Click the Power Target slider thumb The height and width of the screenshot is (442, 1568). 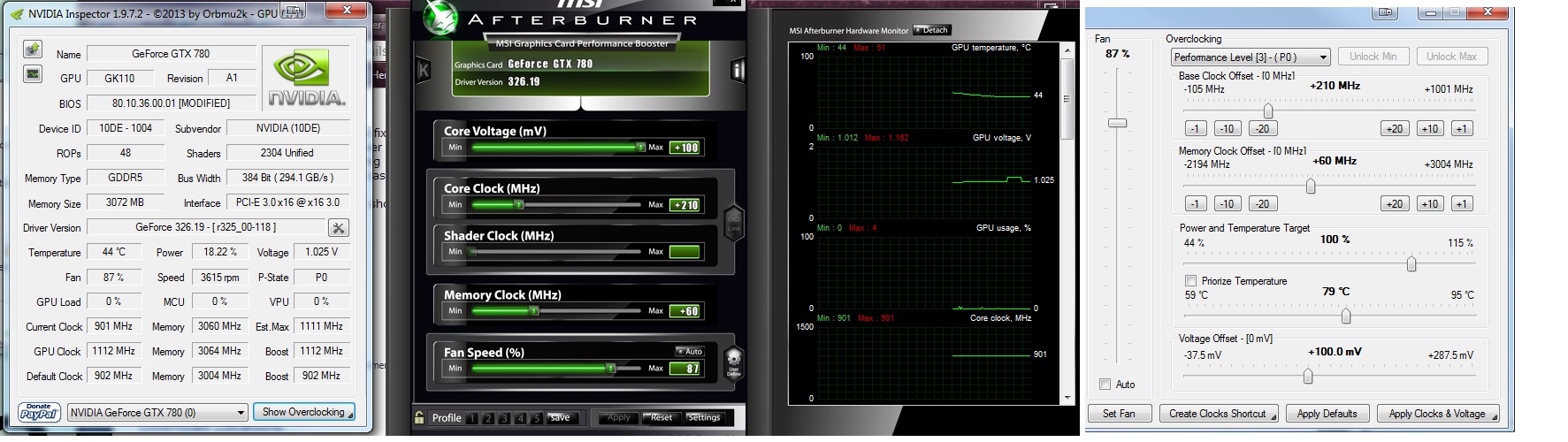pyautogui.click(x=1411, y=263)
